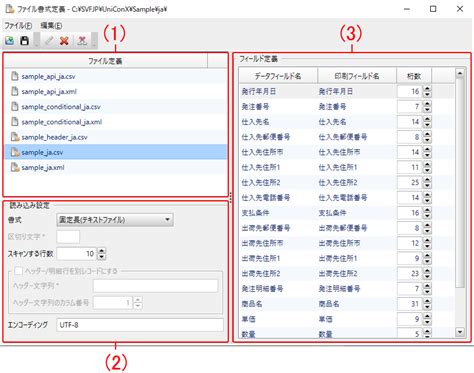
Task: Select the highlighted sample_ja.csv entry
Action: click(115, 152)
